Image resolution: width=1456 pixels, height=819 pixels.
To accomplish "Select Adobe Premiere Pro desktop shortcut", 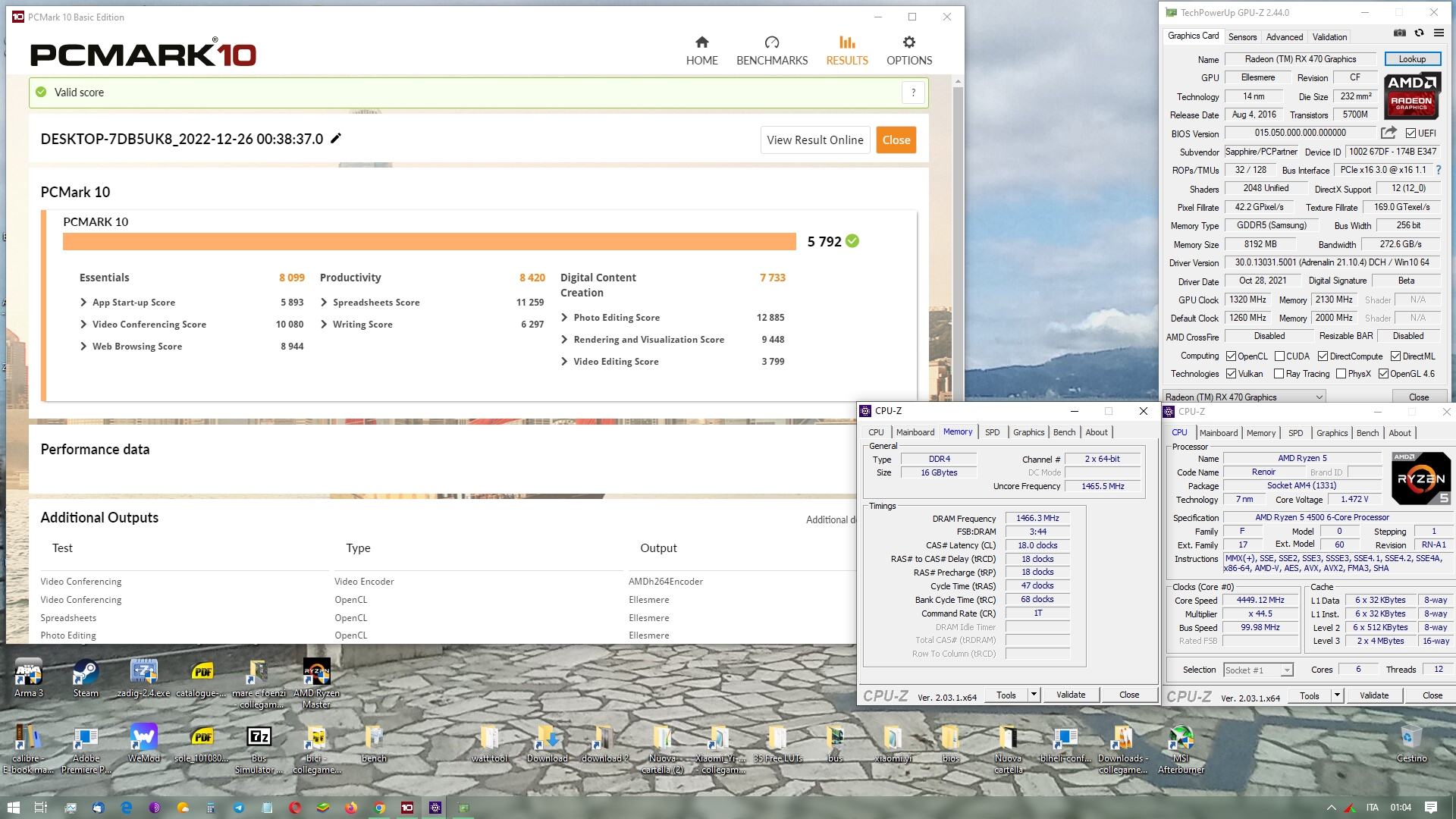I will tap(86, 748).
